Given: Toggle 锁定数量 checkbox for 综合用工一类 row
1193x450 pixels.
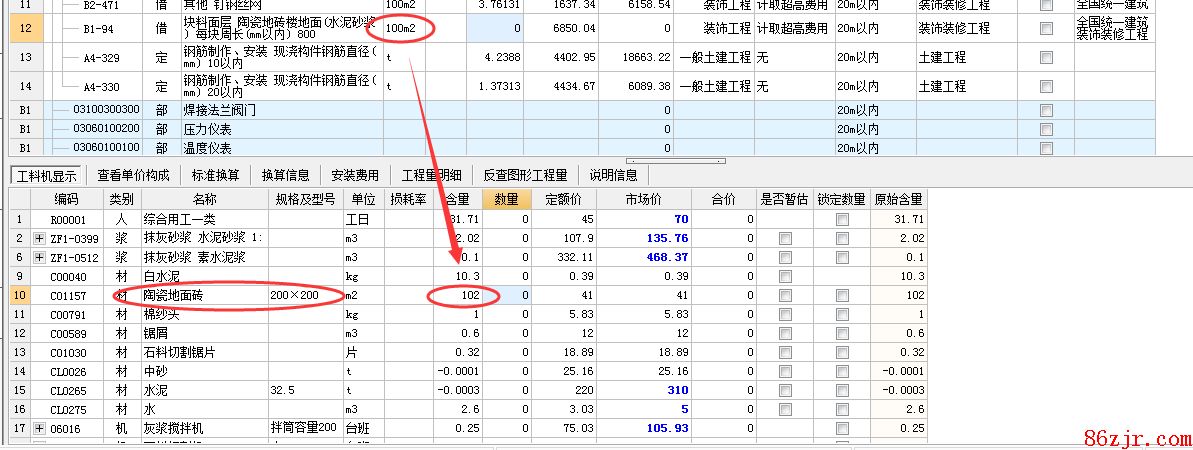Looking at the screenshot, I should click(x=842, y=219).
